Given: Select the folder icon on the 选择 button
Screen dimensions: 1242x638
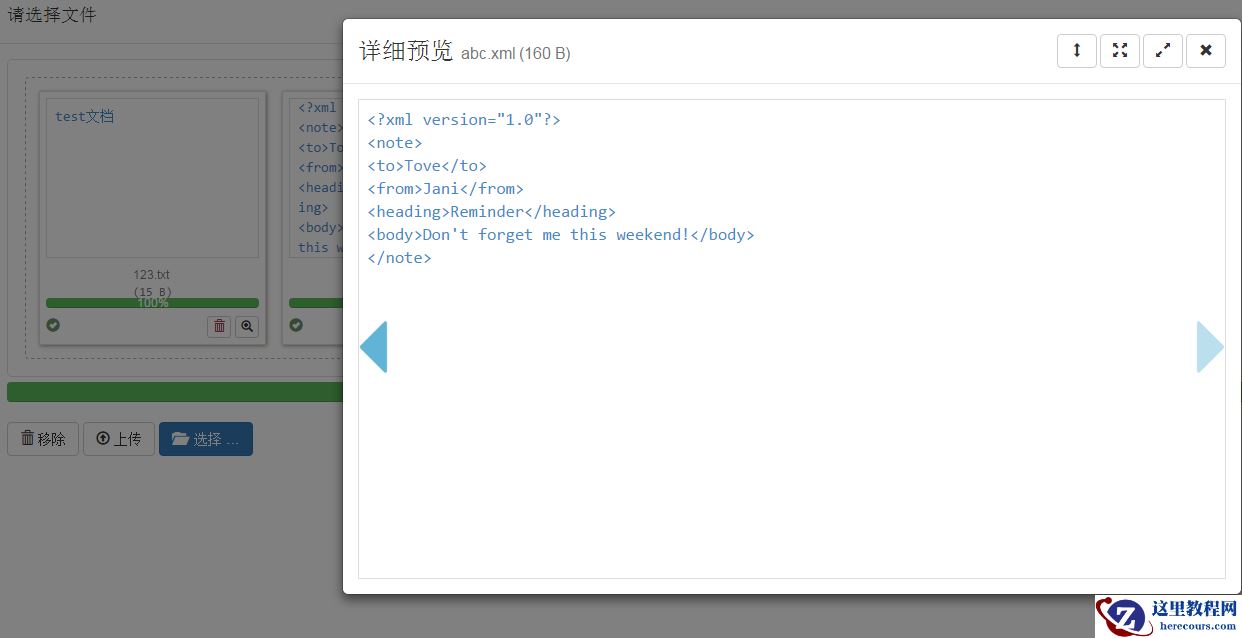Looking at the screenshot, I should click(x=181, y=438).
